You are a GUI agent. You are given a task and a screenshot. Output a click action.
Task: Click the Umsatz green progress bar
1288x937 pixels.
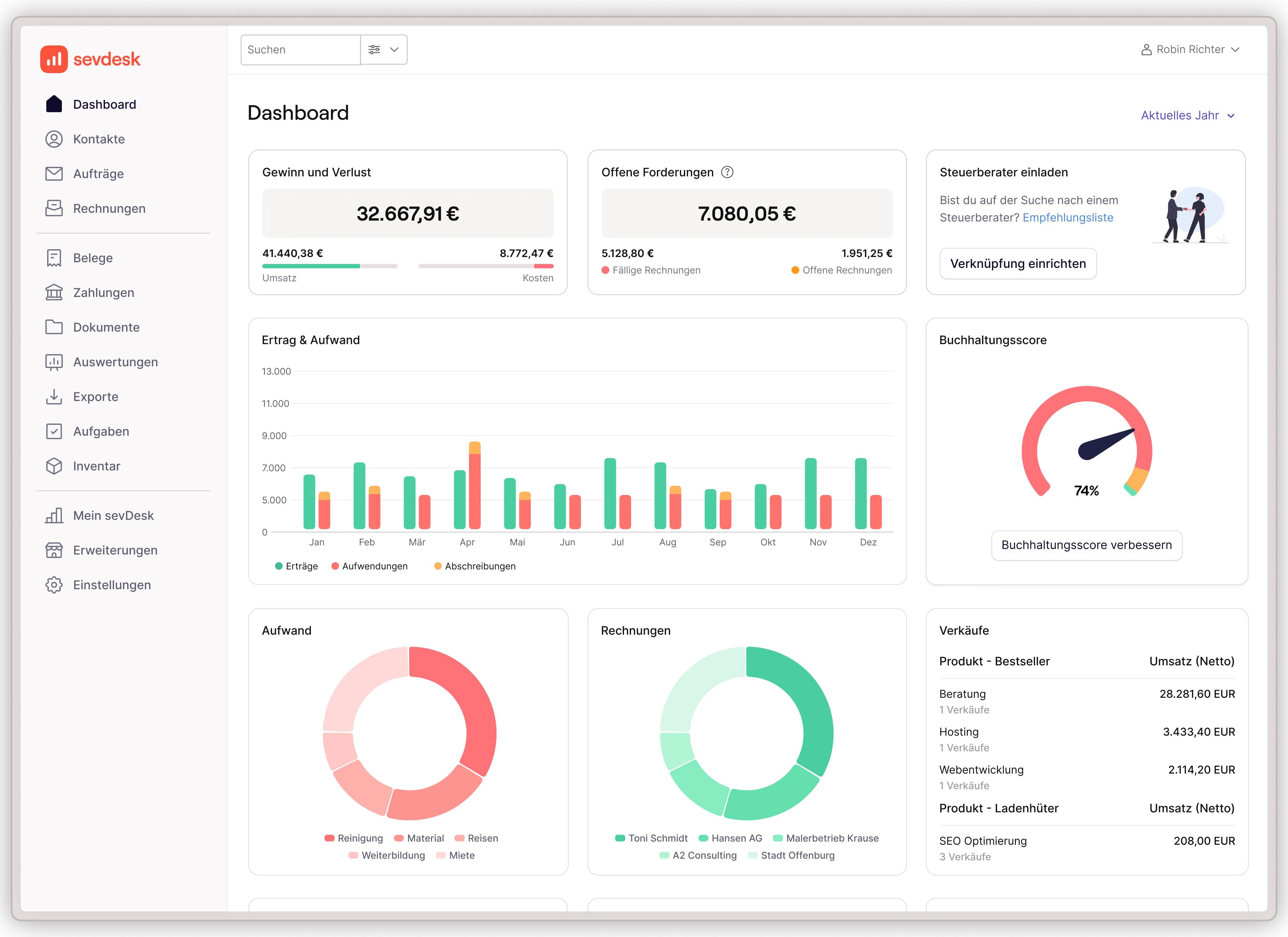(x=311, y=266)
